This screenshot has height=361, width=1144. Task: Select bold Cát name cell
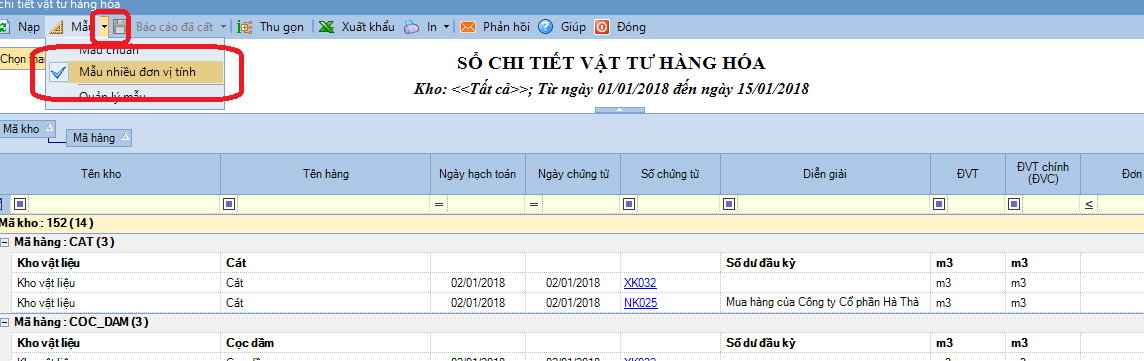point(325,262)
